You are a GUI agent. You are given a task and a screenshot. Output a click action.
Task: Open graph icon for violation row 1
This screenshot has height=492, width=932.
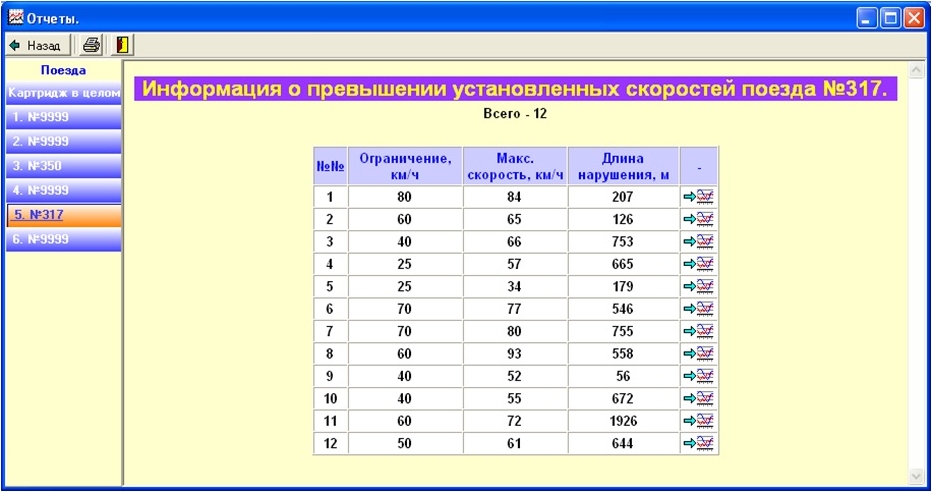(698, 197)
